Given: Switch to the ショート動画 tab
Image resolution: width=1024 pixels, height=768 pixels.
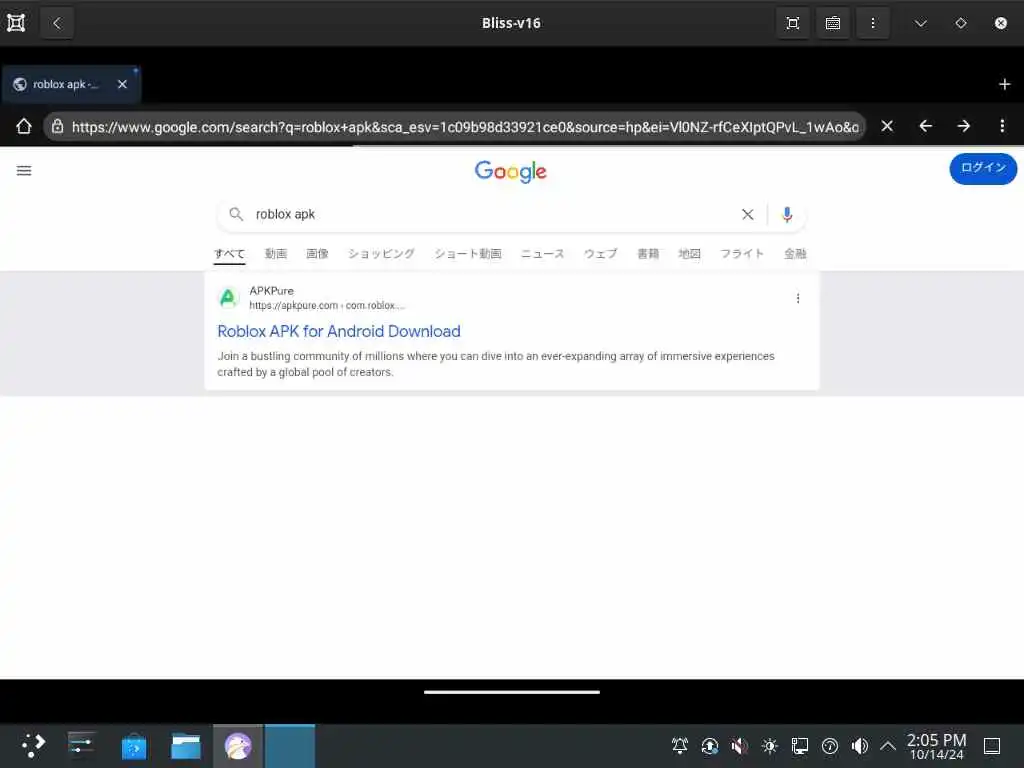Looking at the screenshot, I should [x=468, y=253].
